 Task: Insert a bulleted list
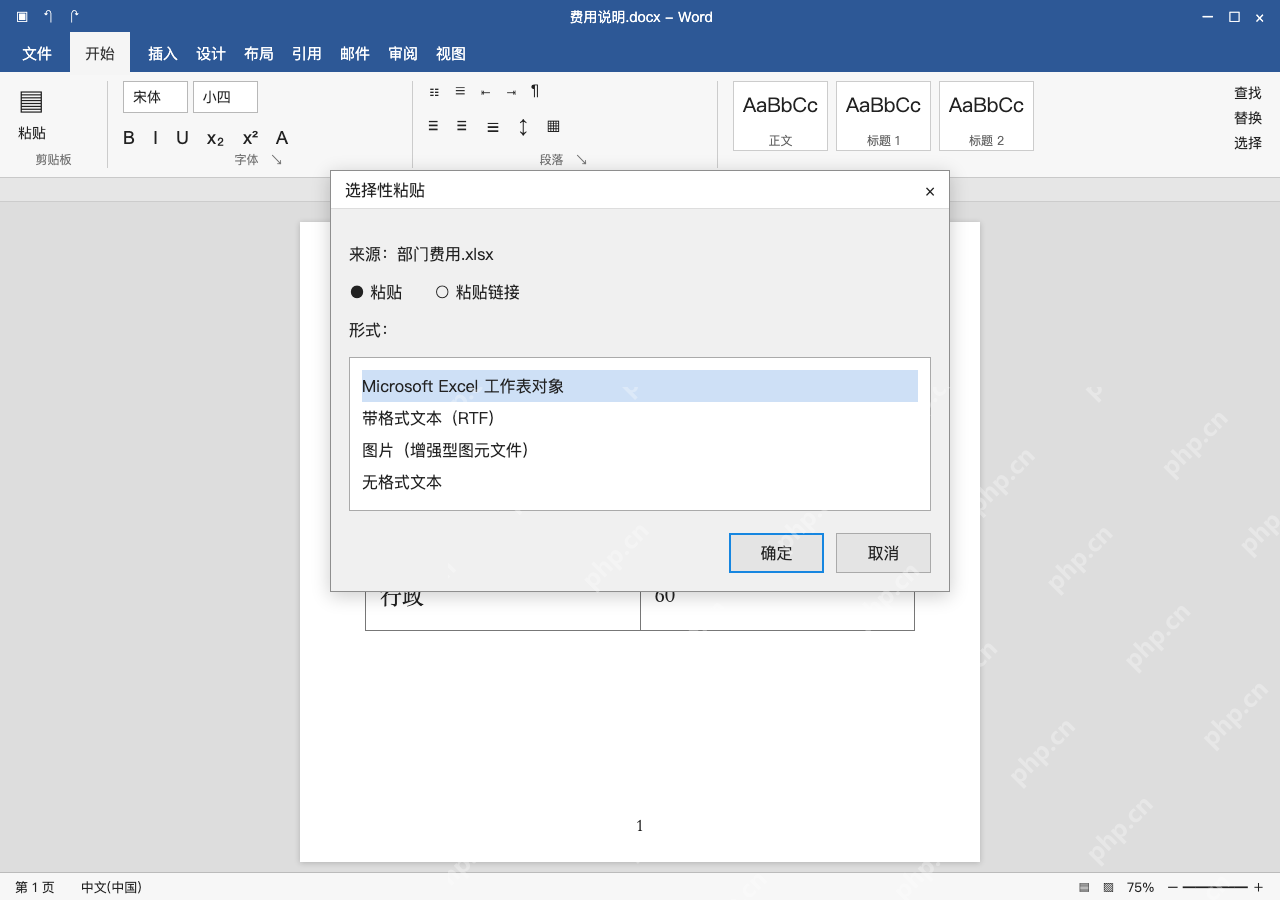pyautogui.click(x=434, y=92)
